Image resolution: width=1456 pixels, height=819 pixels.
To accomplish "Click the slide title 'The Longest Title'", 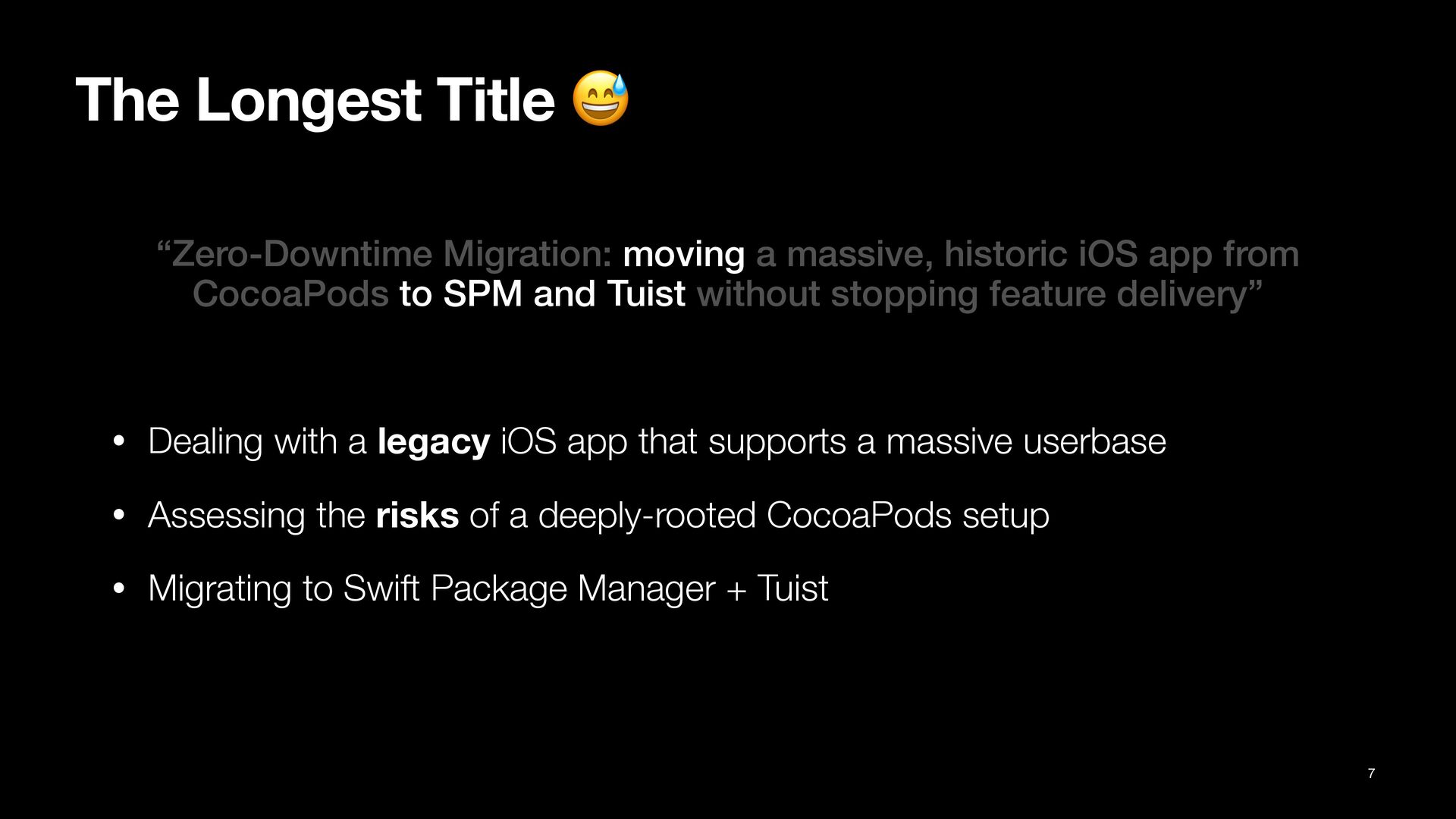I will click(315, 100).
